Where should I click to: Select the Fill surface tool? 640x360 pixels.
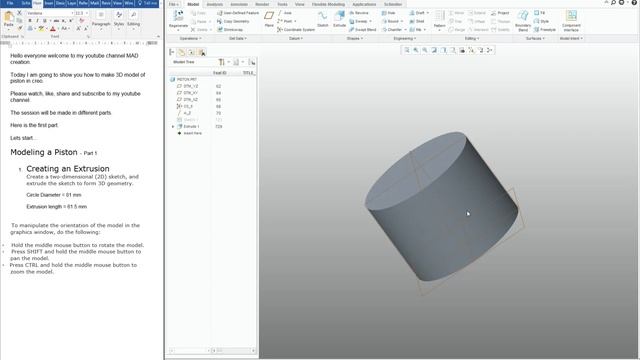tap(539, 13)
